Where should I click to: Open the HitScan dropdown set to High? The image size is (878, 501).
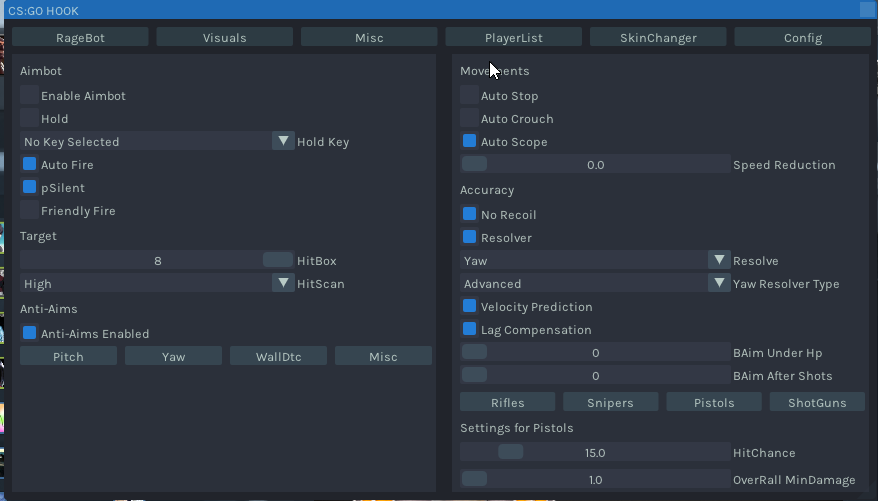coord(284,283)
